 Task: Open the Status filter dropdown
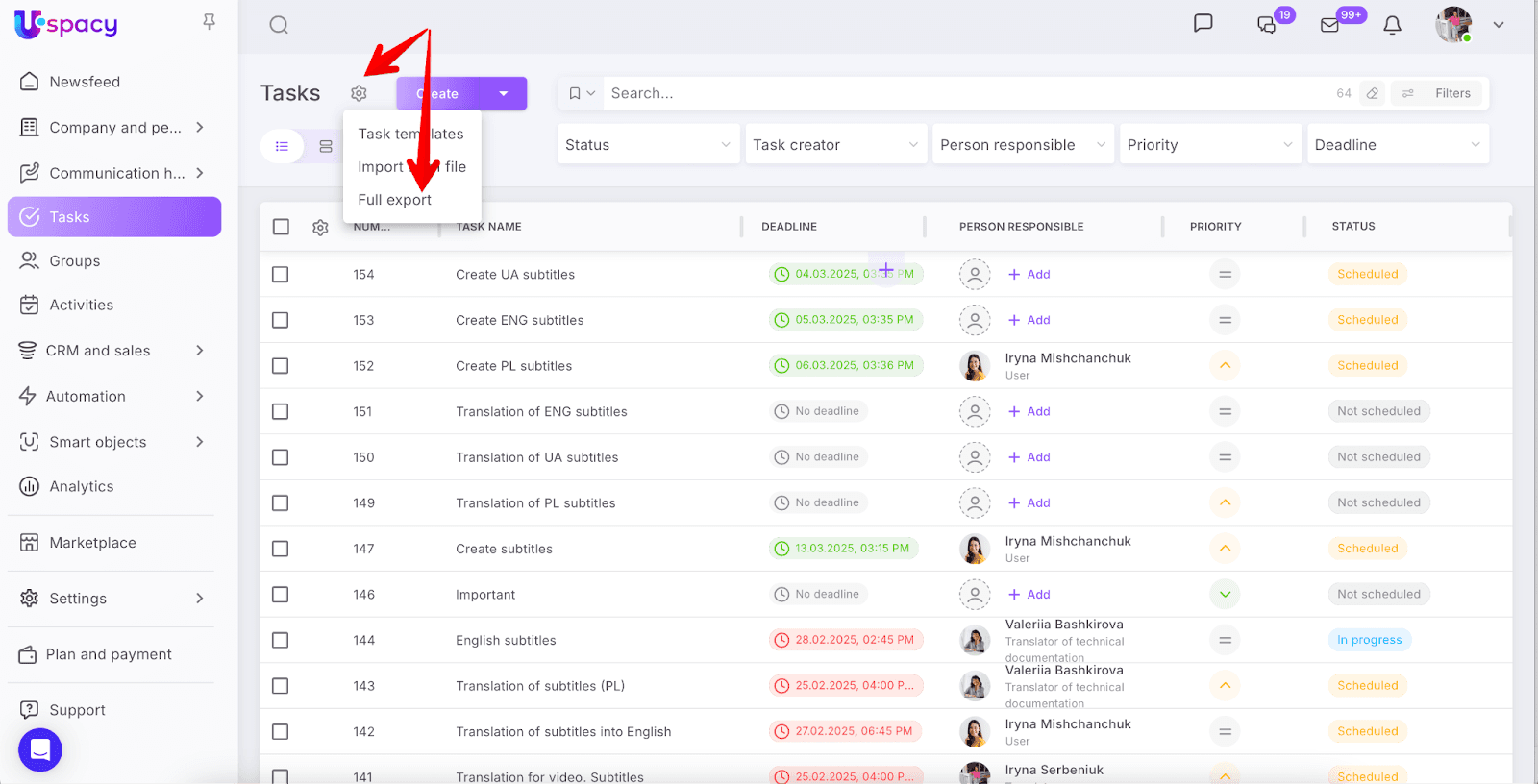tap(648, 145)
